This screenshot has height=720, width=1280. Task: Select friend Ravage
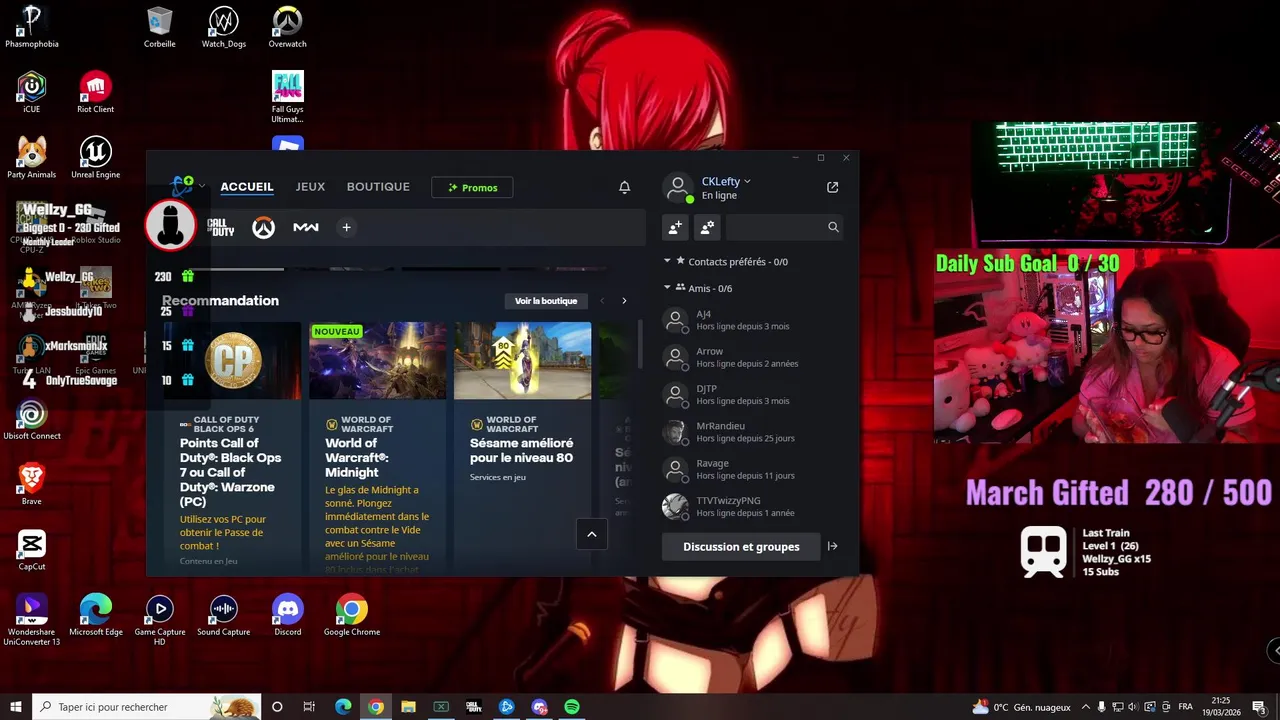tap(752, 469)
